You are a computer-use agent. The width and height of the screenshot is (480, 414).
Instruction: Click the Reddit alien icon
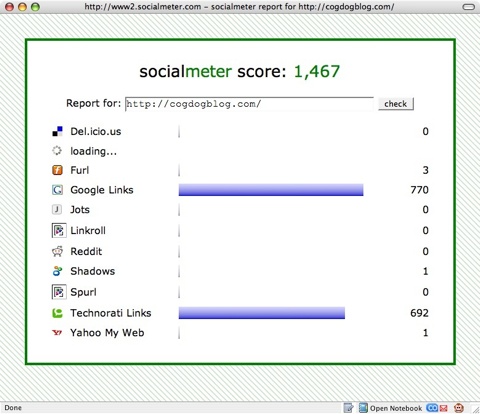tap(57, 251)
